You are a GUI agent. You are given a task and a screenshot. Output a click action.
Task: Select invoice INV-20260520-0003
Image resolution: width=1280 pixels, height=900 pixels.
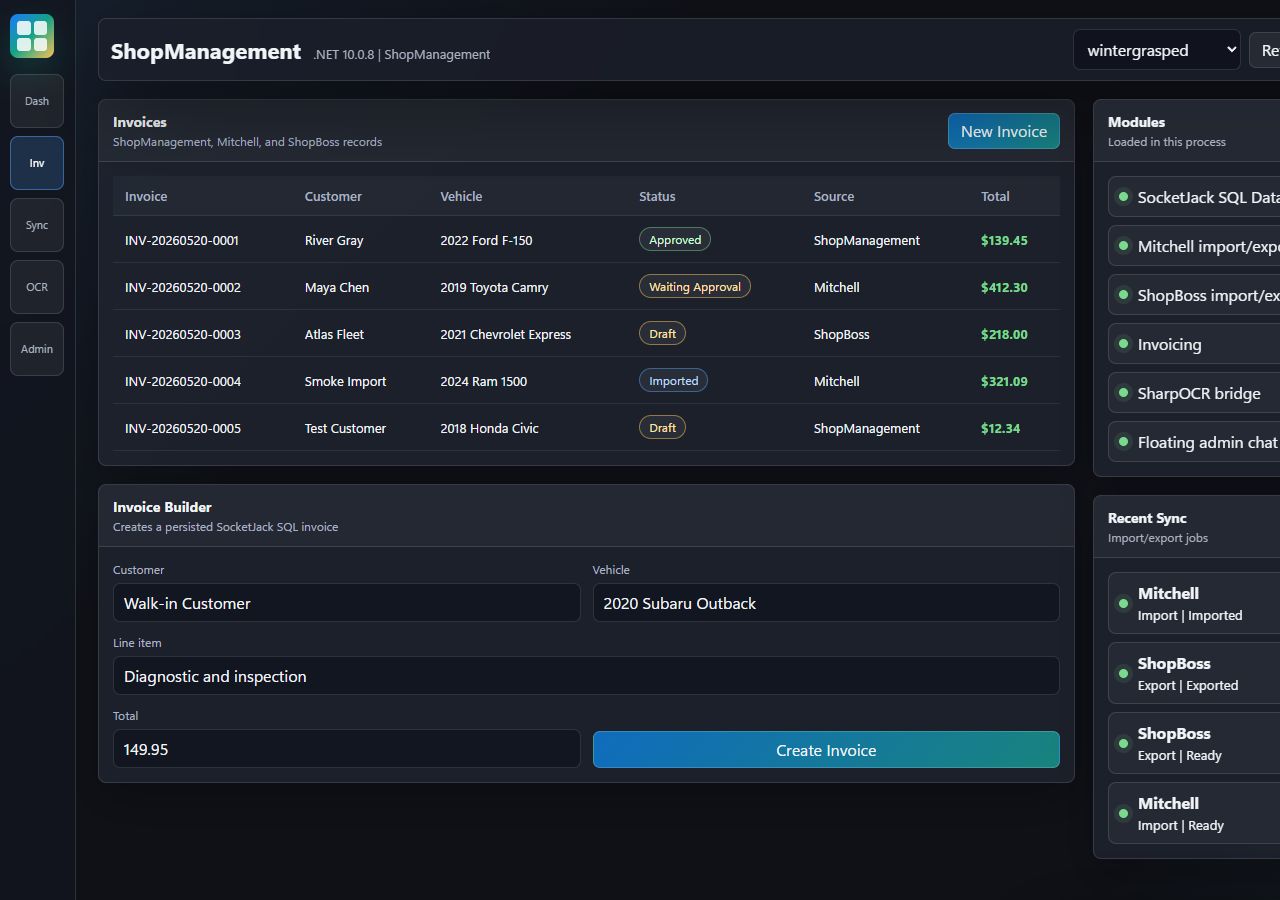click(586, 334)
